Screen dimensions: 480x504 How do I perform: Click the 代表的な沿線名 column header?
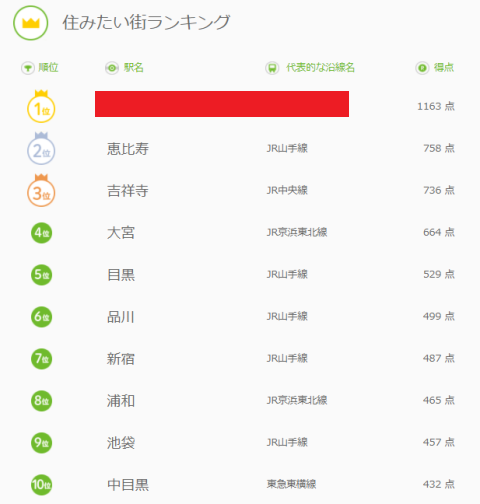coord(320,68)
